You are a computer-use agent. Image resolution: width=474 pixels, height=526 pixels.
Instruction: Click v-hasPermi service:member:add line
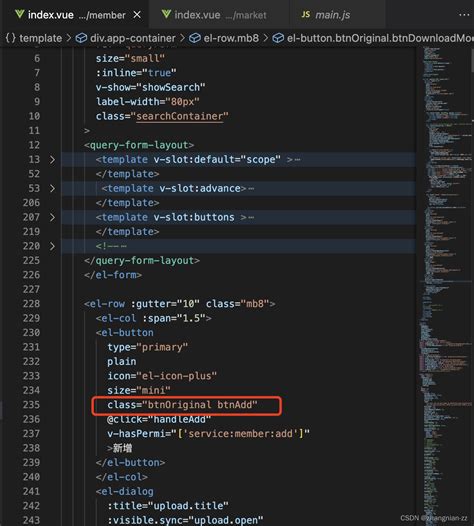208,433
